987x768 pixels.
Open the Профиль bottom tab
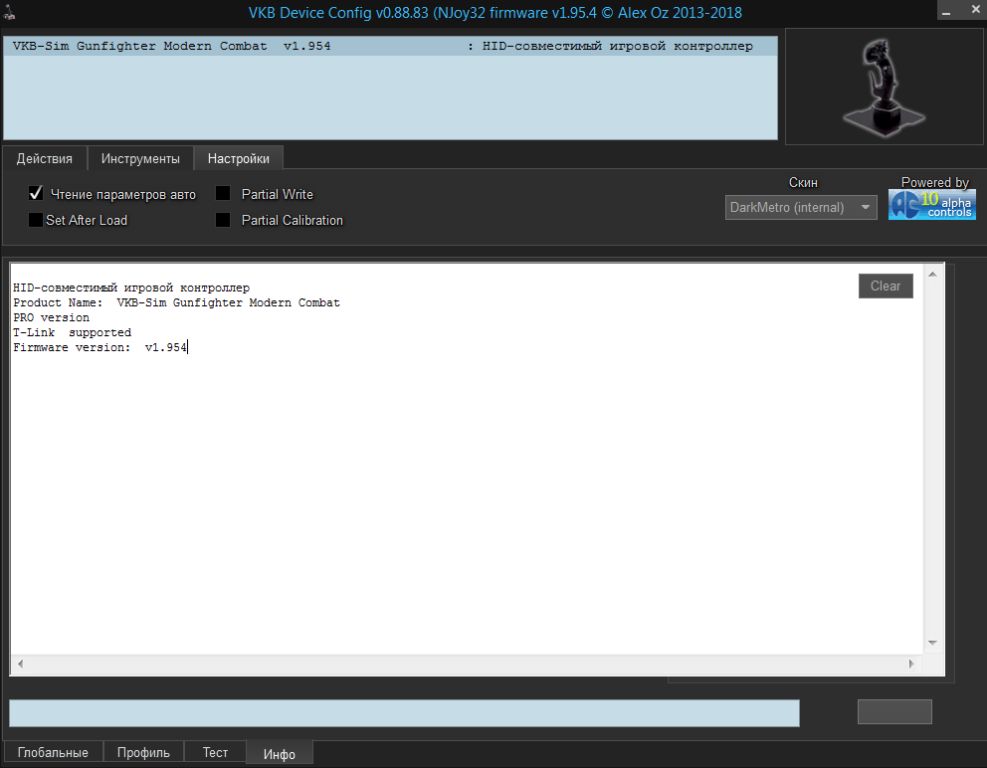pos(143,752)
